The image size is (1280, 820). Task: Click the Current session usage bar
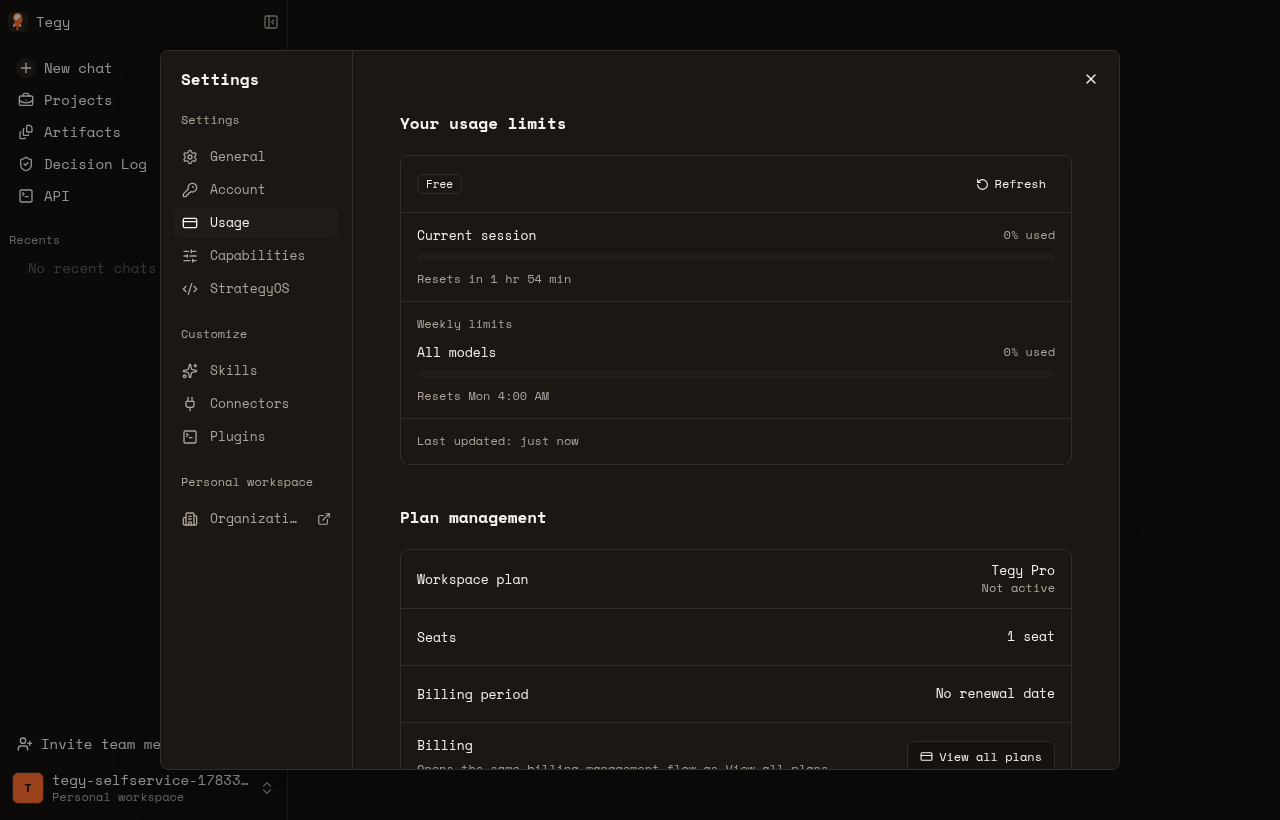(736, 257)
